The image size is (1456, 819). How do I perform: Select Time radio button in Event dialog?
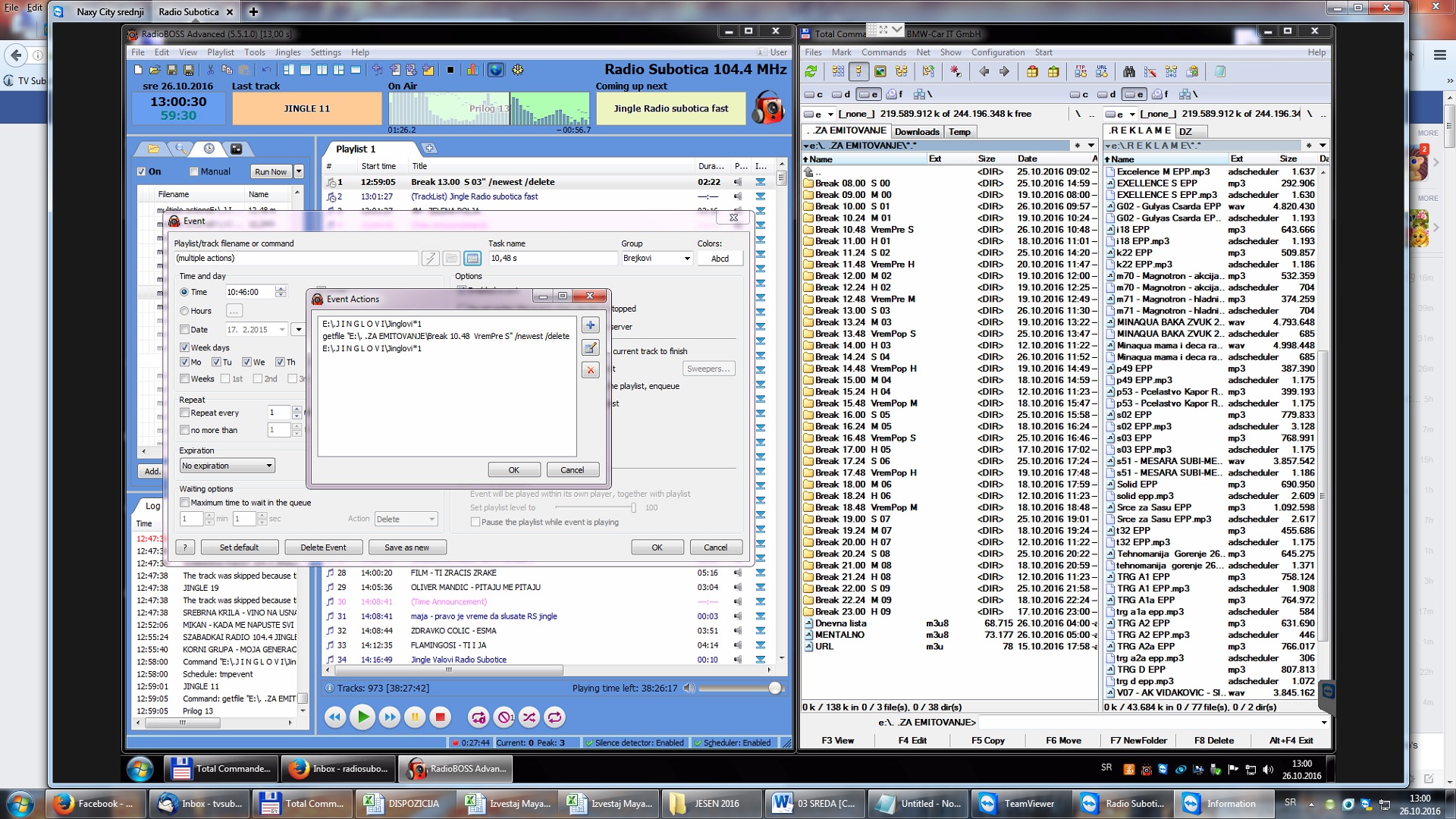[184, 292]
